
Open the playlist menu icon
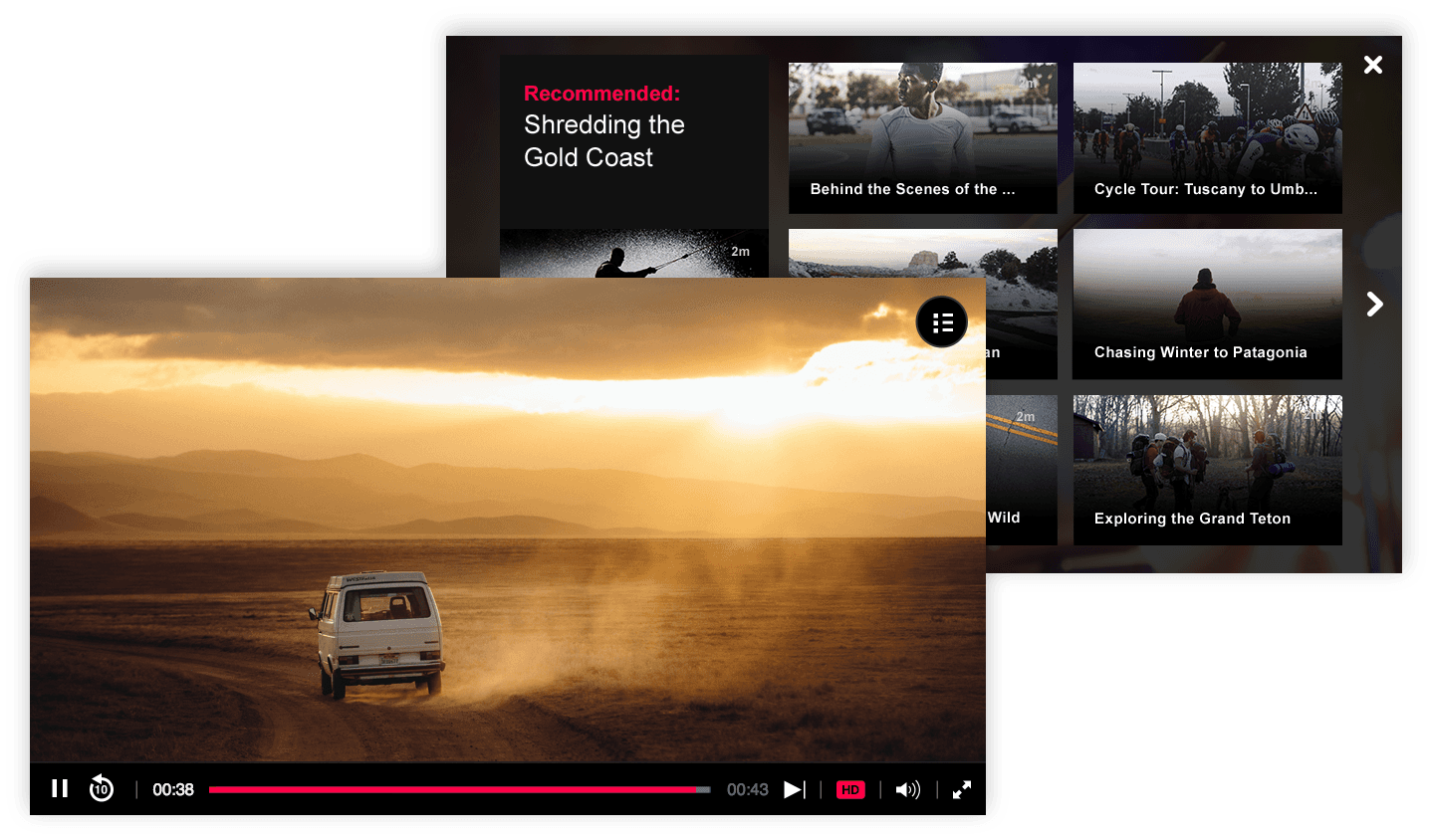pos(941,322)
